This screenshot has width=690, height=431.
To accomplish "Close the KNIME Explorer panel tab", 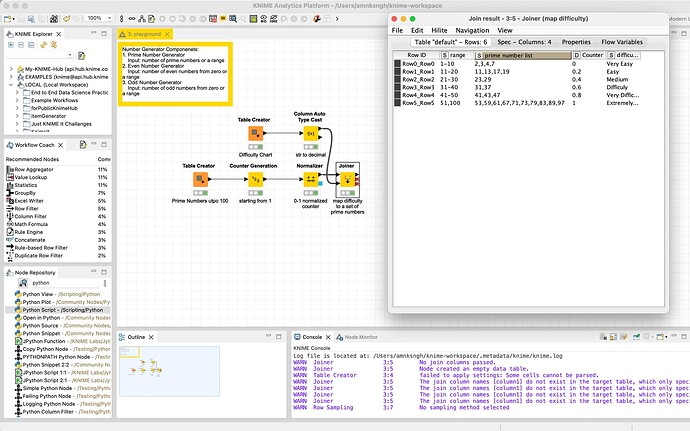I will click(x=59, y=34).
